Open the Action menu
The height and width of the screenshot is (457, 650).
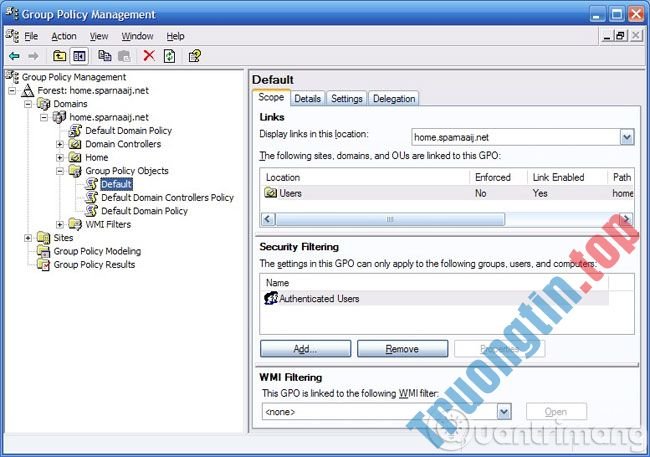pos(64,36)
